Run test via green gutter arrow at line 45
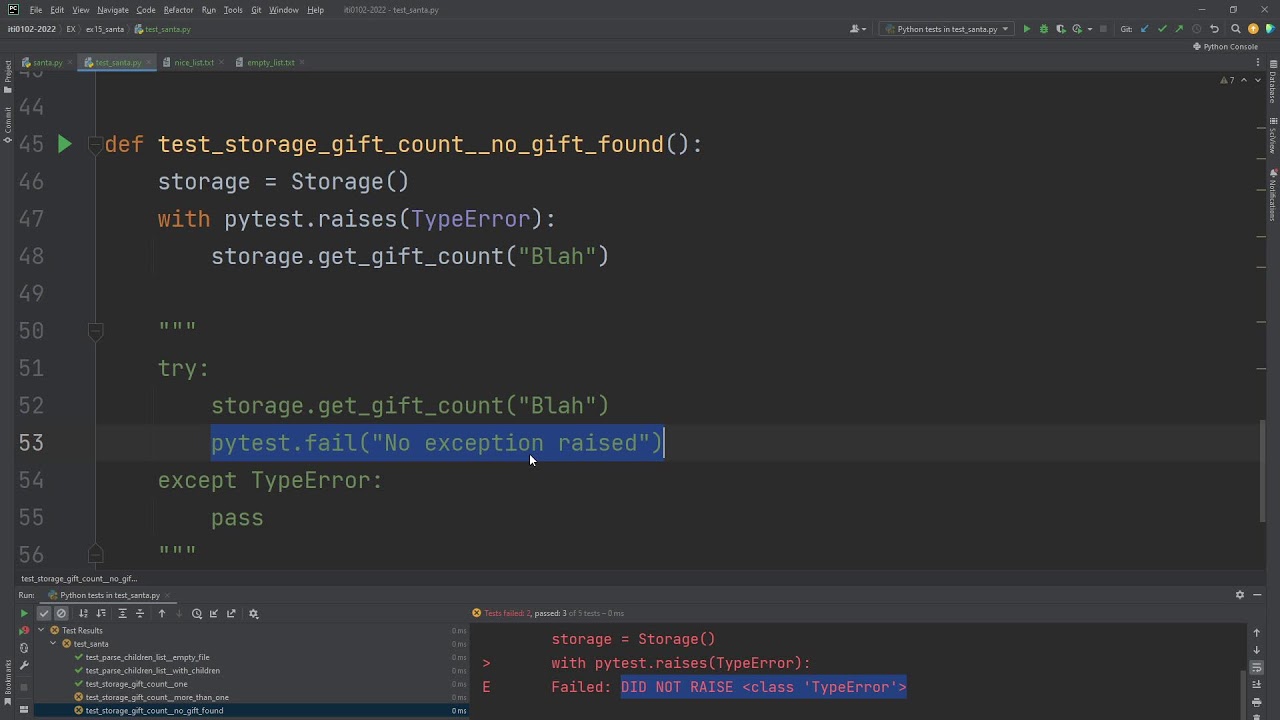The width and height of the screenshot is (1280, 720). (x=64, y=145)
